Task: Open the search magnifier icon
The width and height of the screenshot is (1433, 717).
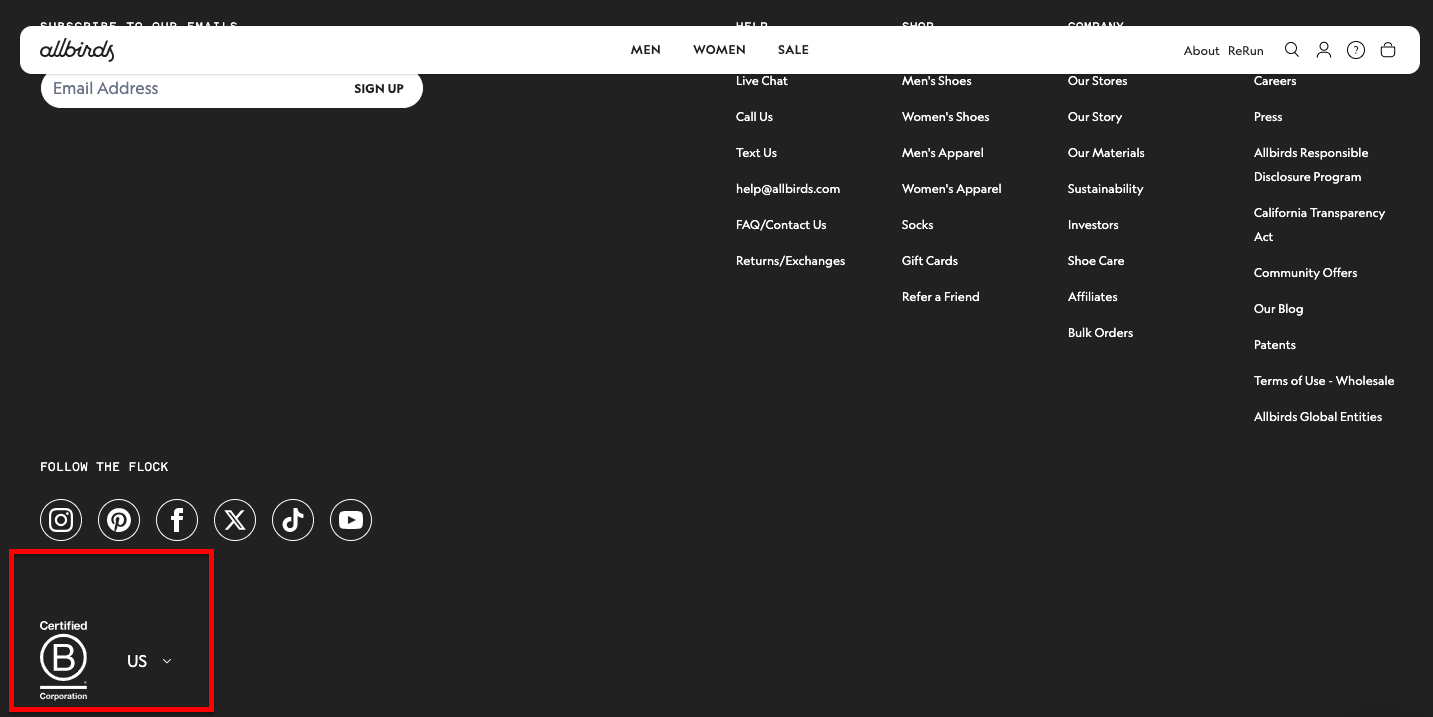Action: (1292, 49)
